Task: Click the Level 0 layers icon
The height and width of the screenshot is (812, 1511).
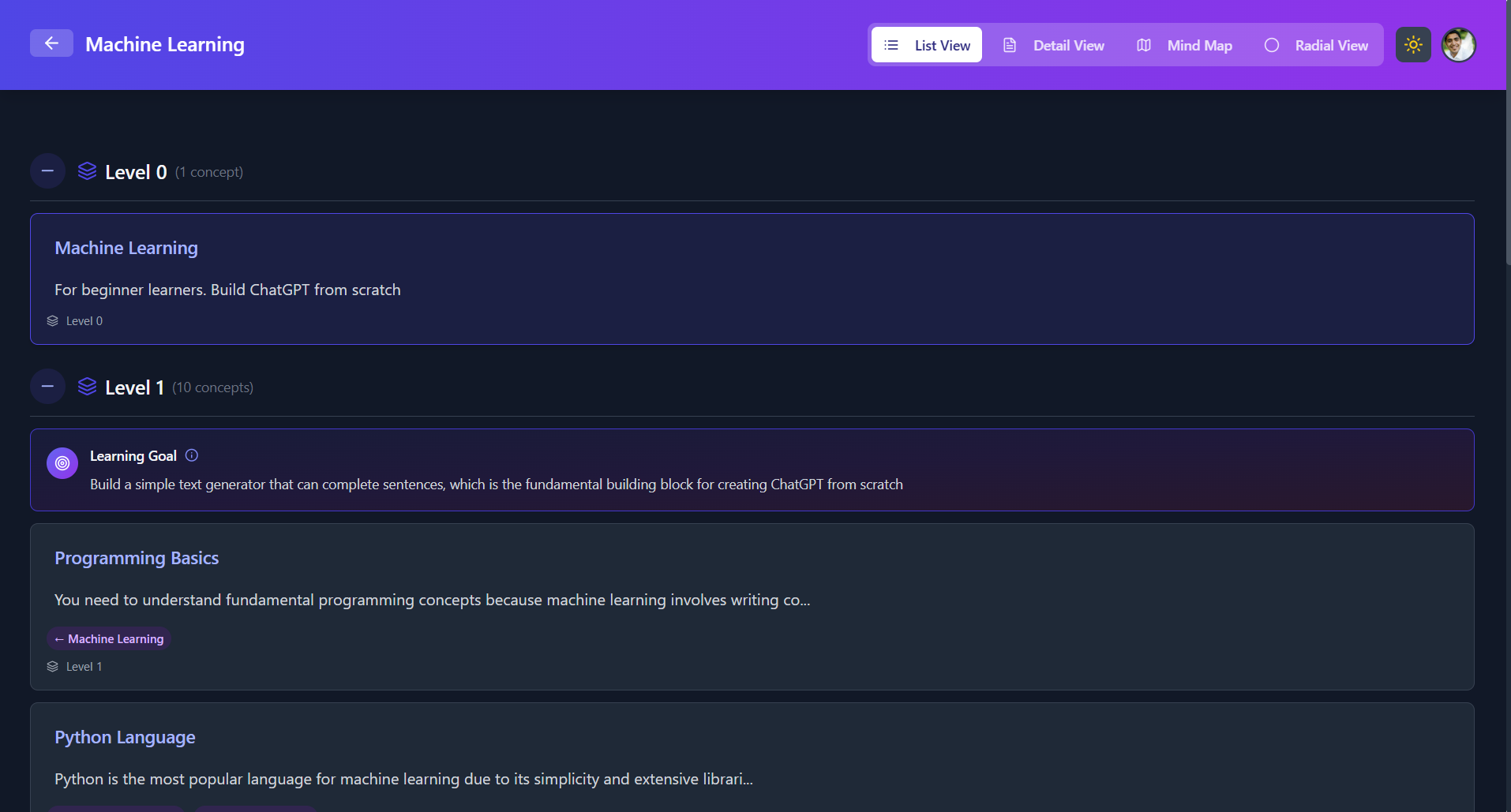Action: point(87,171)
